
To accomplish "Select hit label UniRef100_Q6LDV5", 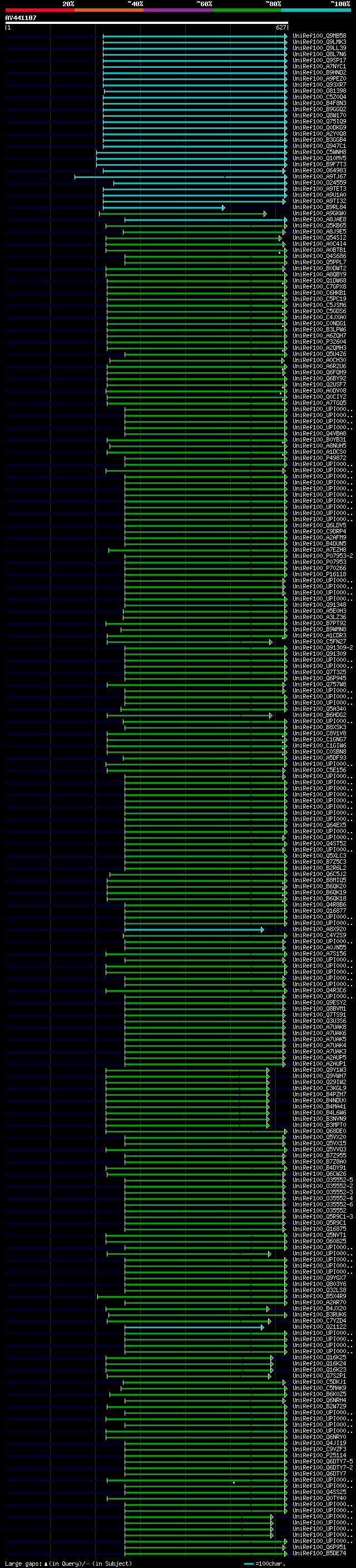I will 319,525.
